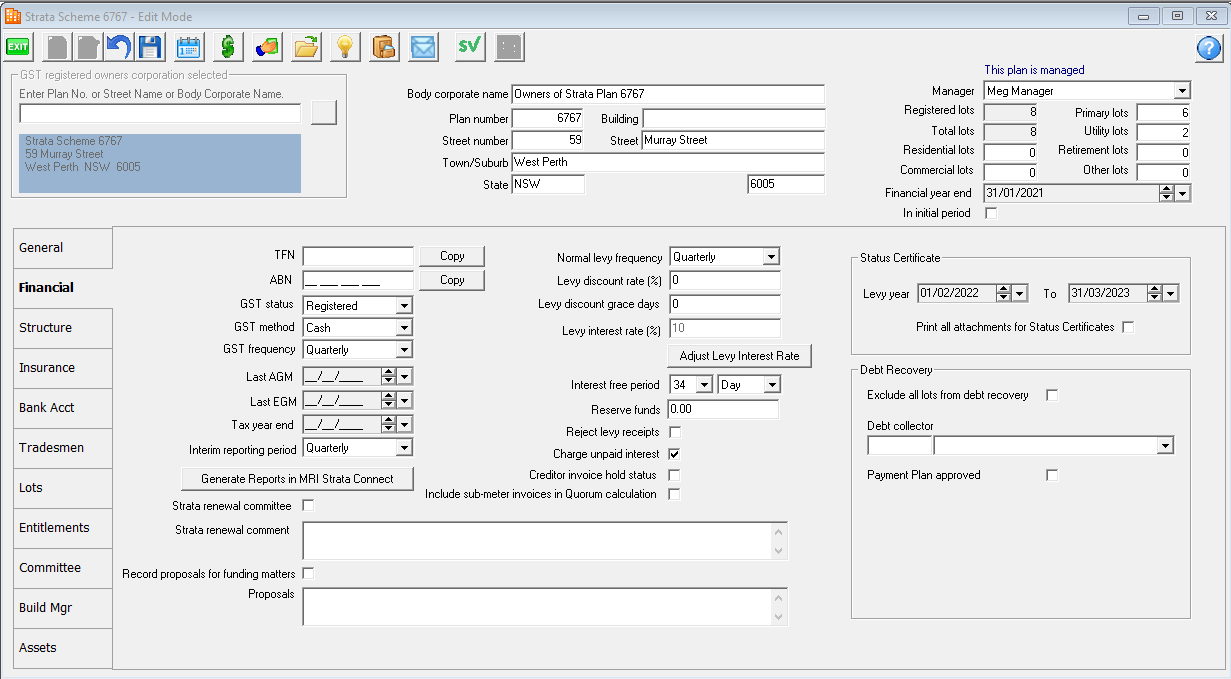Tick the Strata renewal committee checkbox
The image size is (1231, 679).
[x=308, y=506]
